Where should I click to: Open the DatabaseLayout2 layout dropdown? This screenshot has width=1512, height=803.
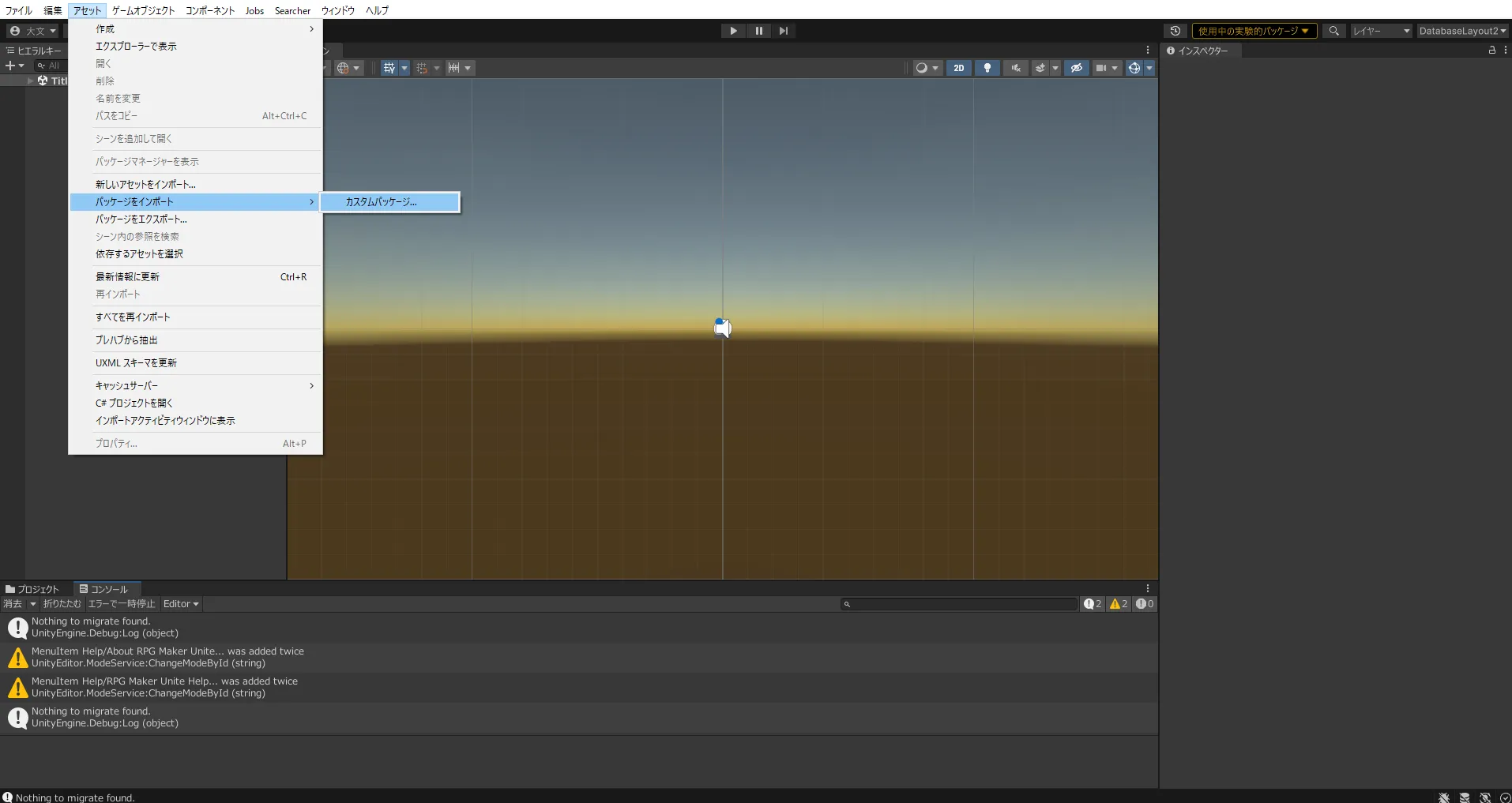click(1461, 31)
